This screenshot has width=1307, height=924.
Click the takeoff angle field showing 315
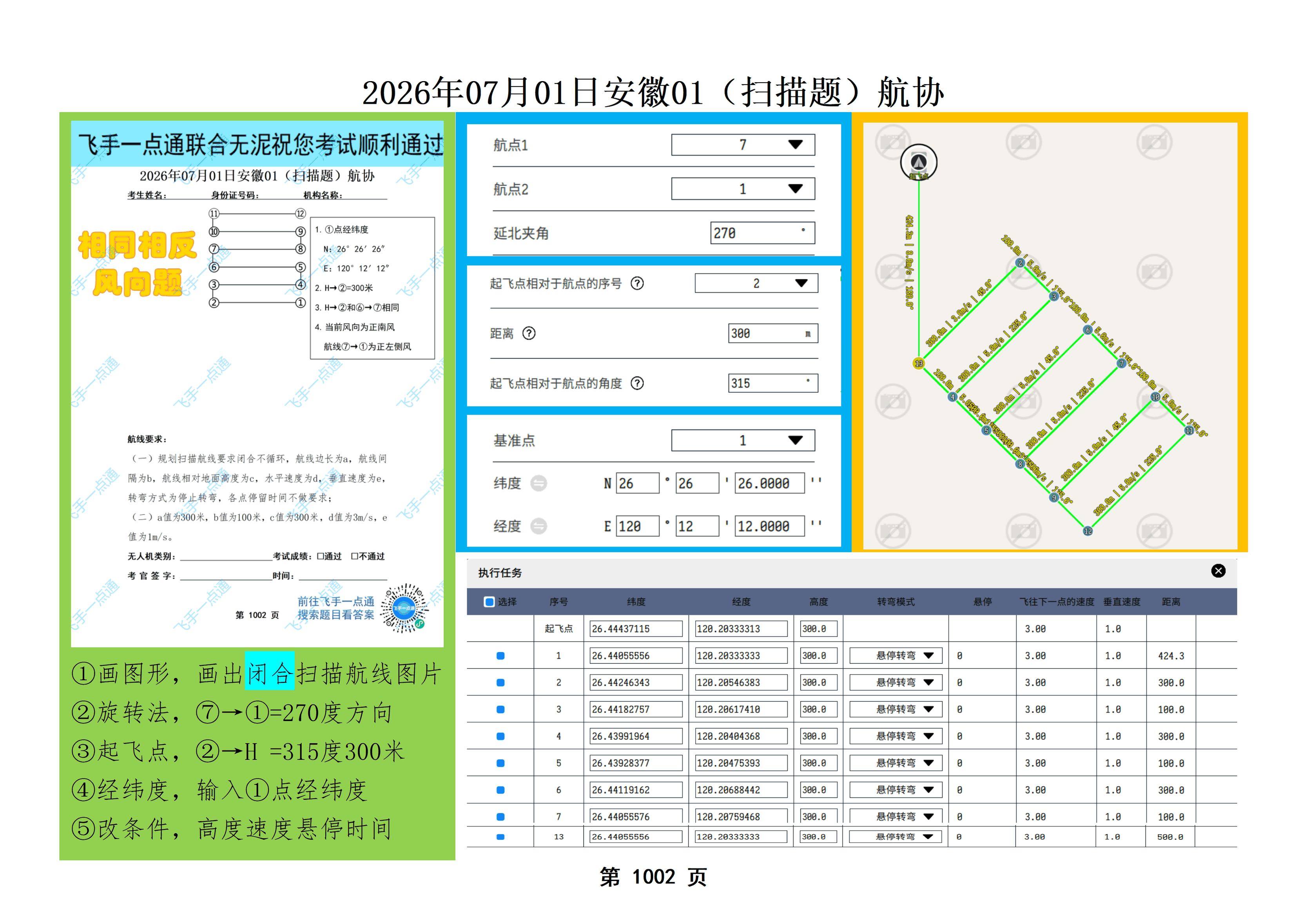point(773,383)
